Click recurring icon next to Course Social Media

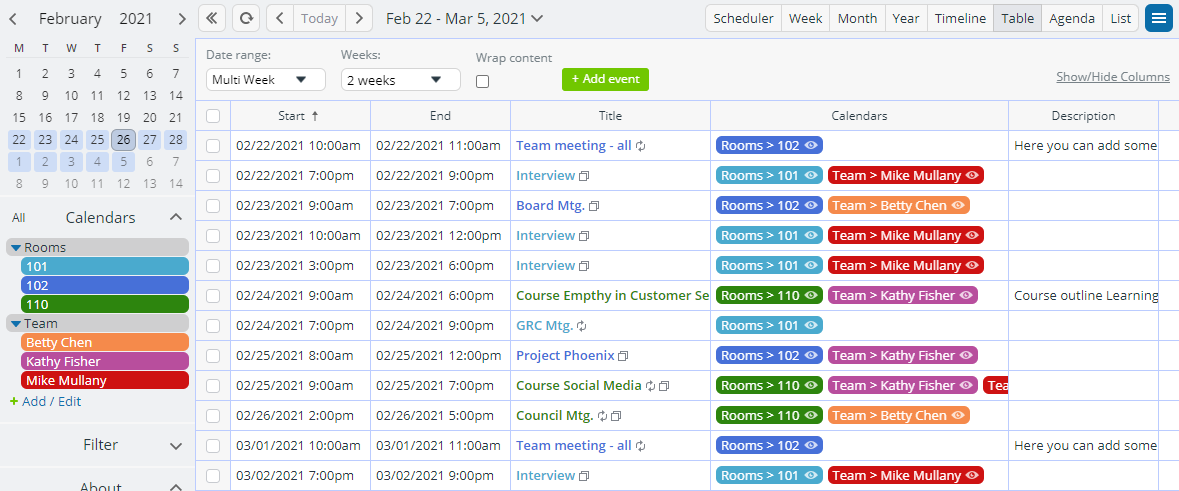pyautogui.click(x=650, y=386)
